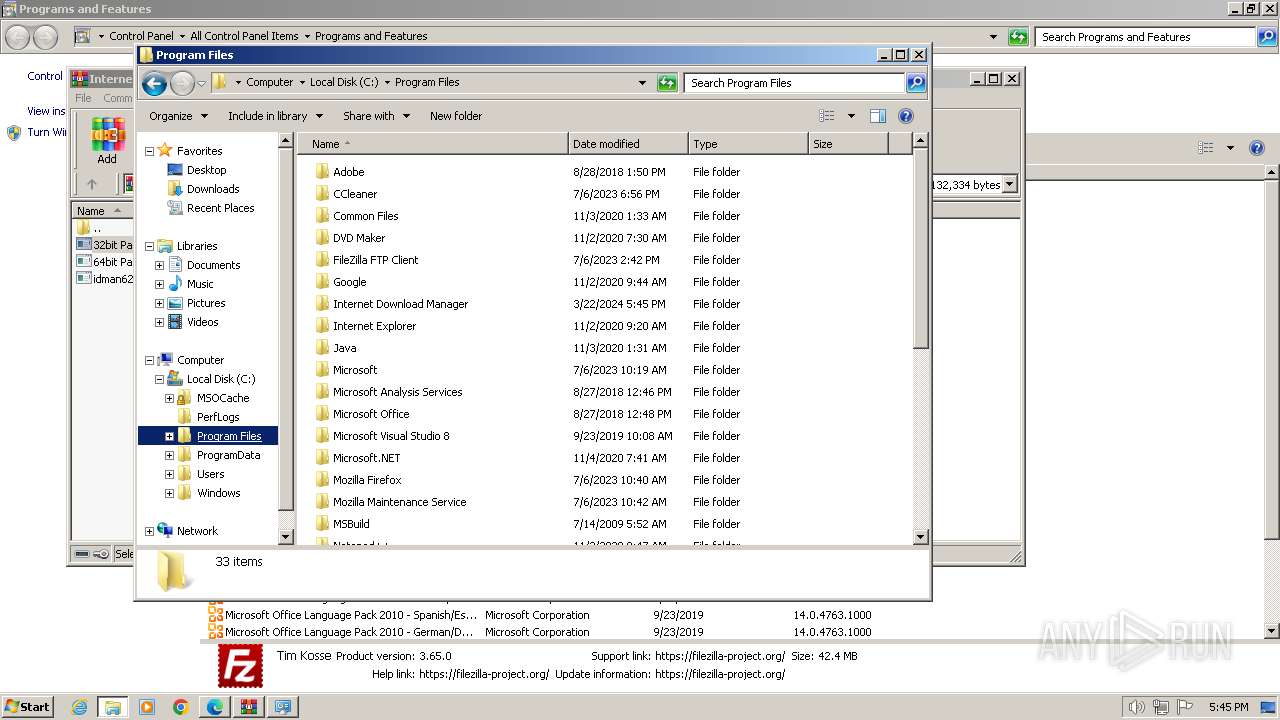Image resolution: width=1280 pixels, height=720 pixels.
Task: Open Control Panel taskbar icon
Action: tap(283, 707)
